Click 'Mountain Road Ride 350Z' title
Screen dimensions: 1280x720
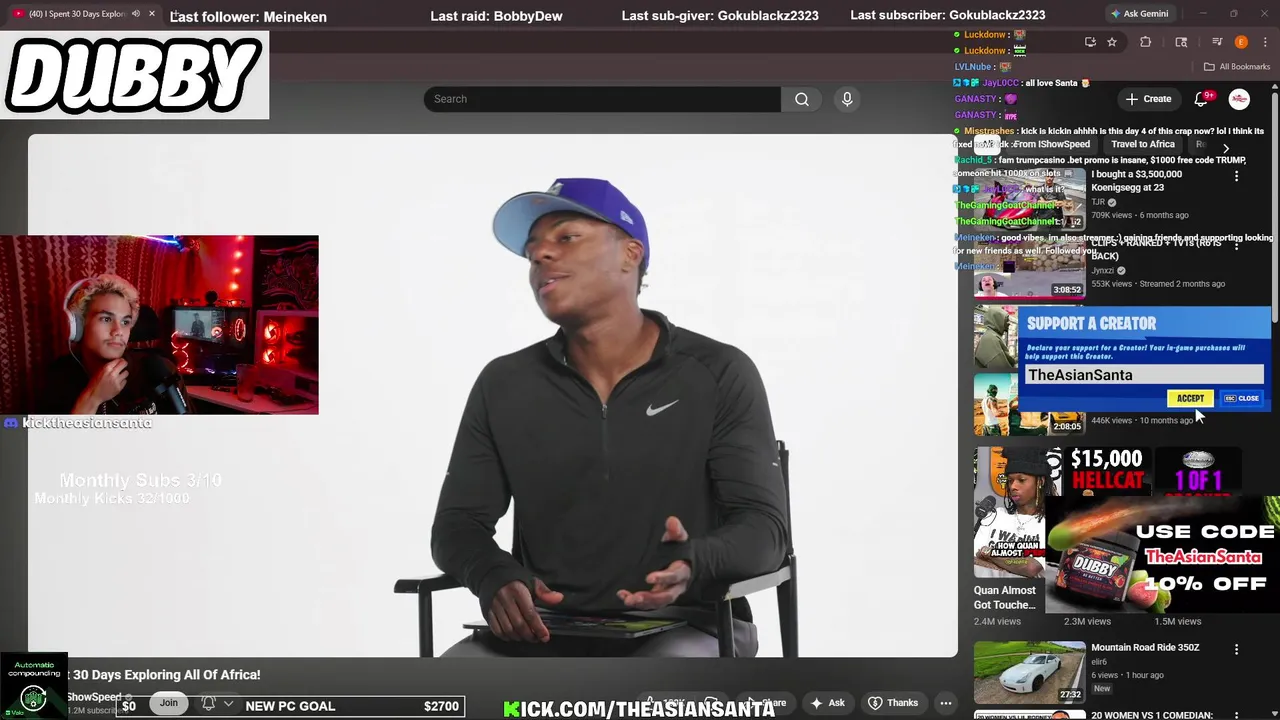1145,647
